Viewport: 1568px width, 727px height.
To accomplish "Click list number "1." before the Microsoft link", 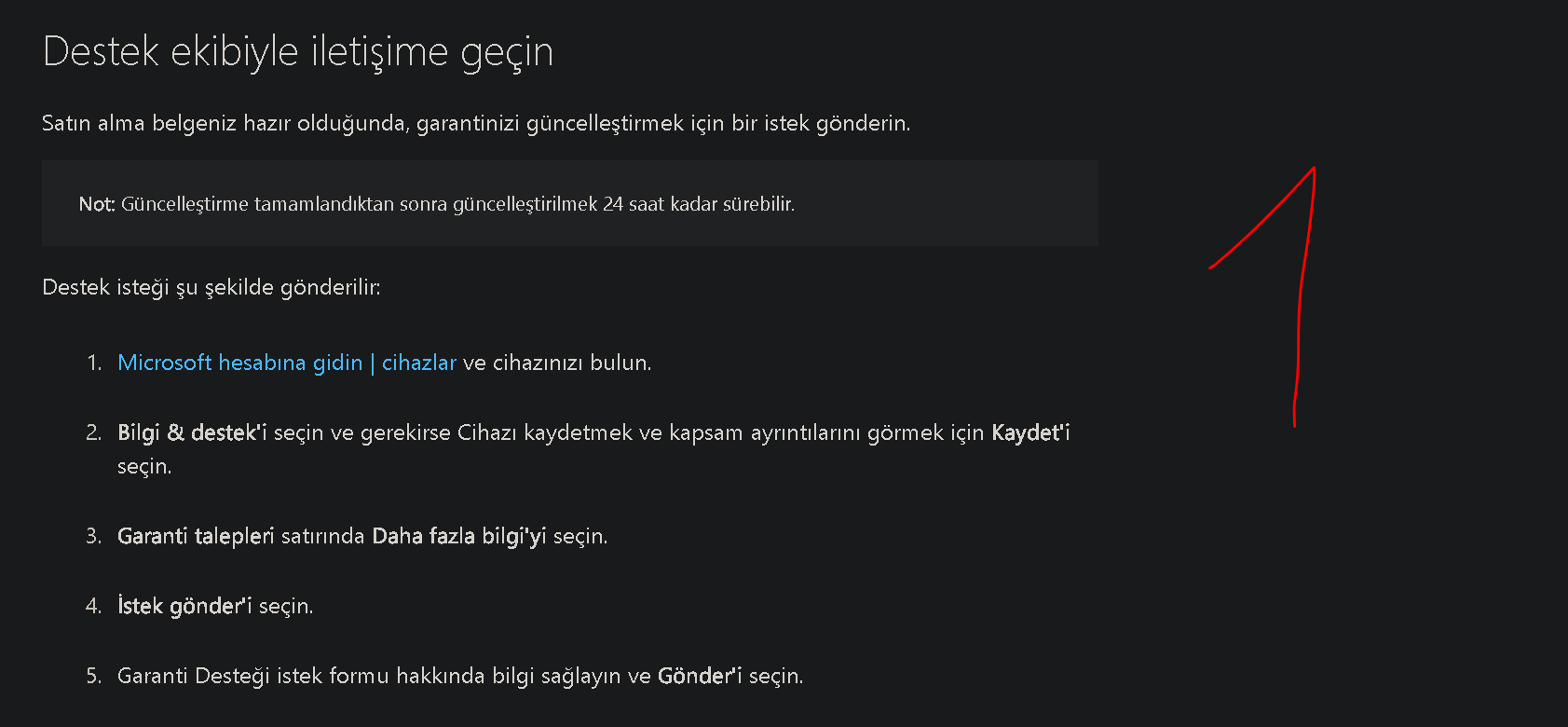I will [94, 363].
